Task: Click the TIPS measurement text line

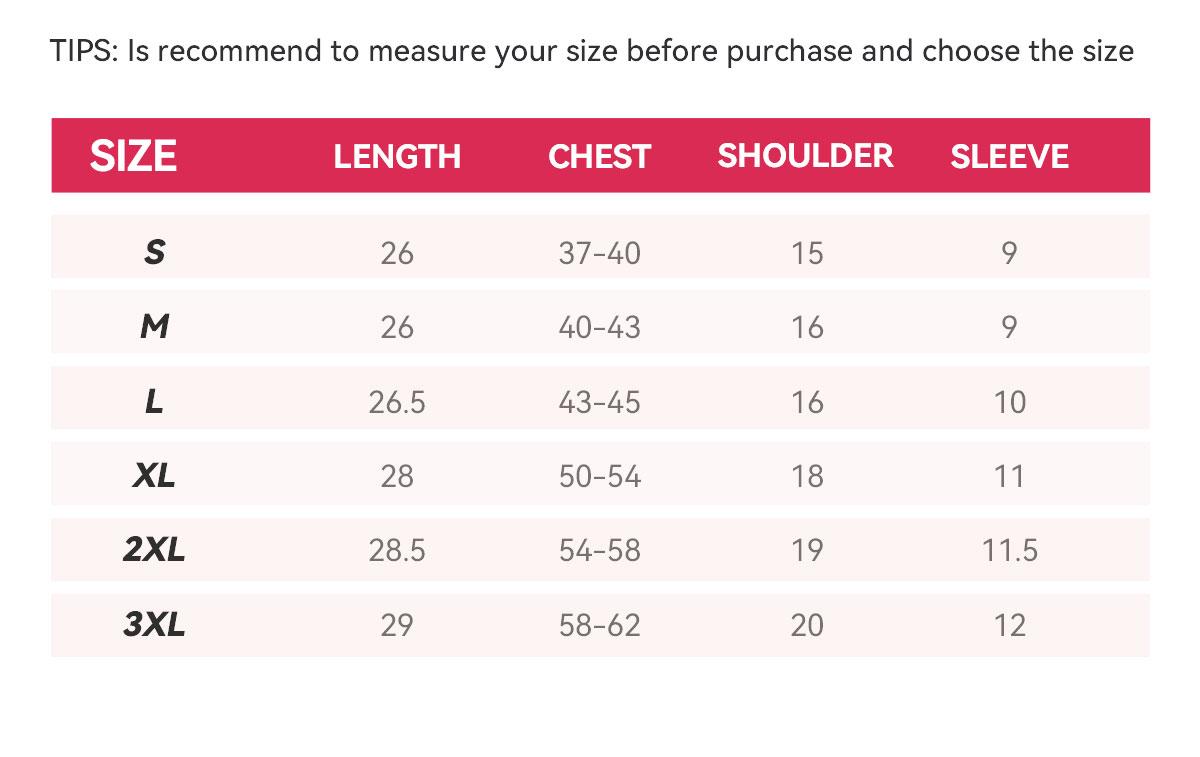Action: [592, 51]
